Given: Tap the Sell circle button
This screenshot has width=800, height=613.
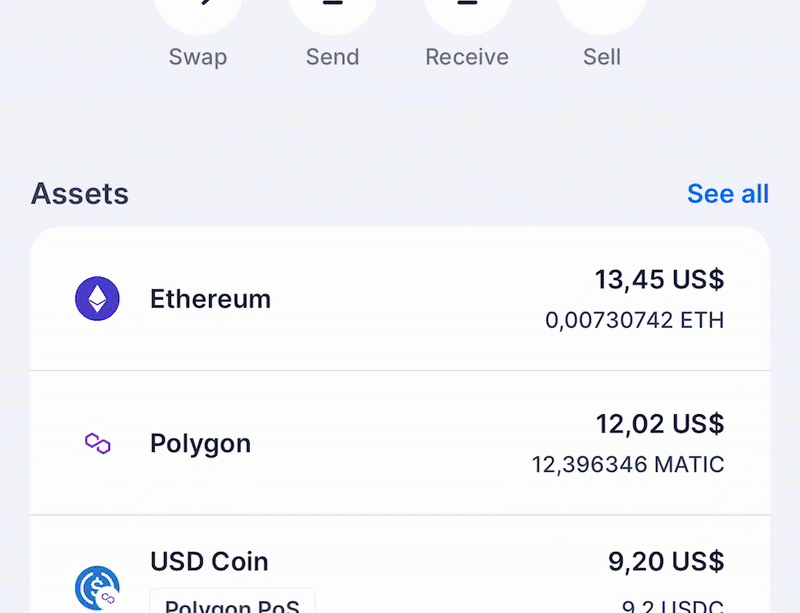Looking at the screenshot, I should click(x=602, y=12).
